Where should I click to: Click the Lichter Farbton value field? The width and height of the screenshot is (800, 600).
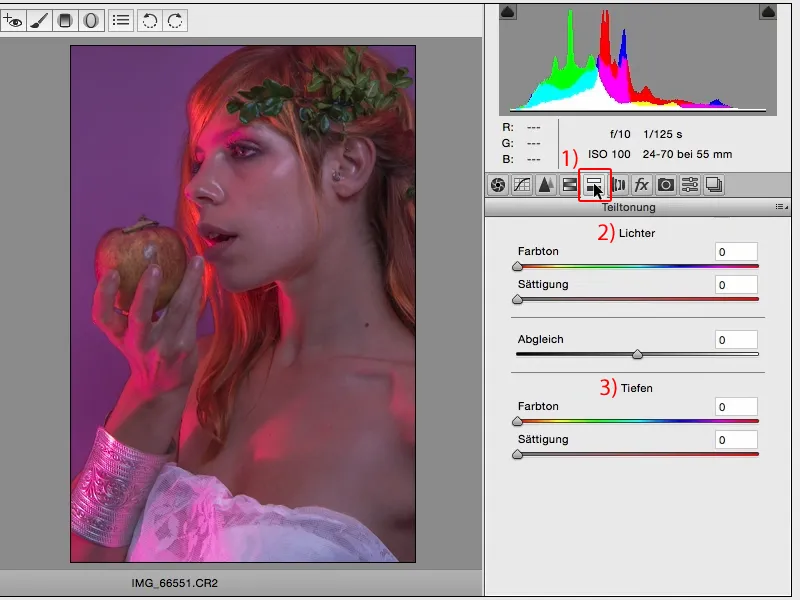click(x=736, y=252)
